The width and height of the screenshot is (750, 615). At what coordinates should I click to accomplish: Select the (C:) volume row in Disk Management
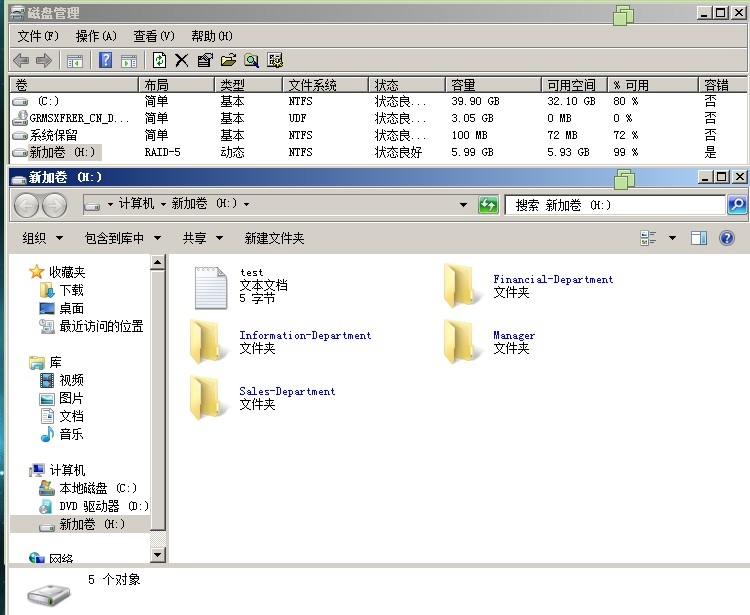click(x=378, y=101)
